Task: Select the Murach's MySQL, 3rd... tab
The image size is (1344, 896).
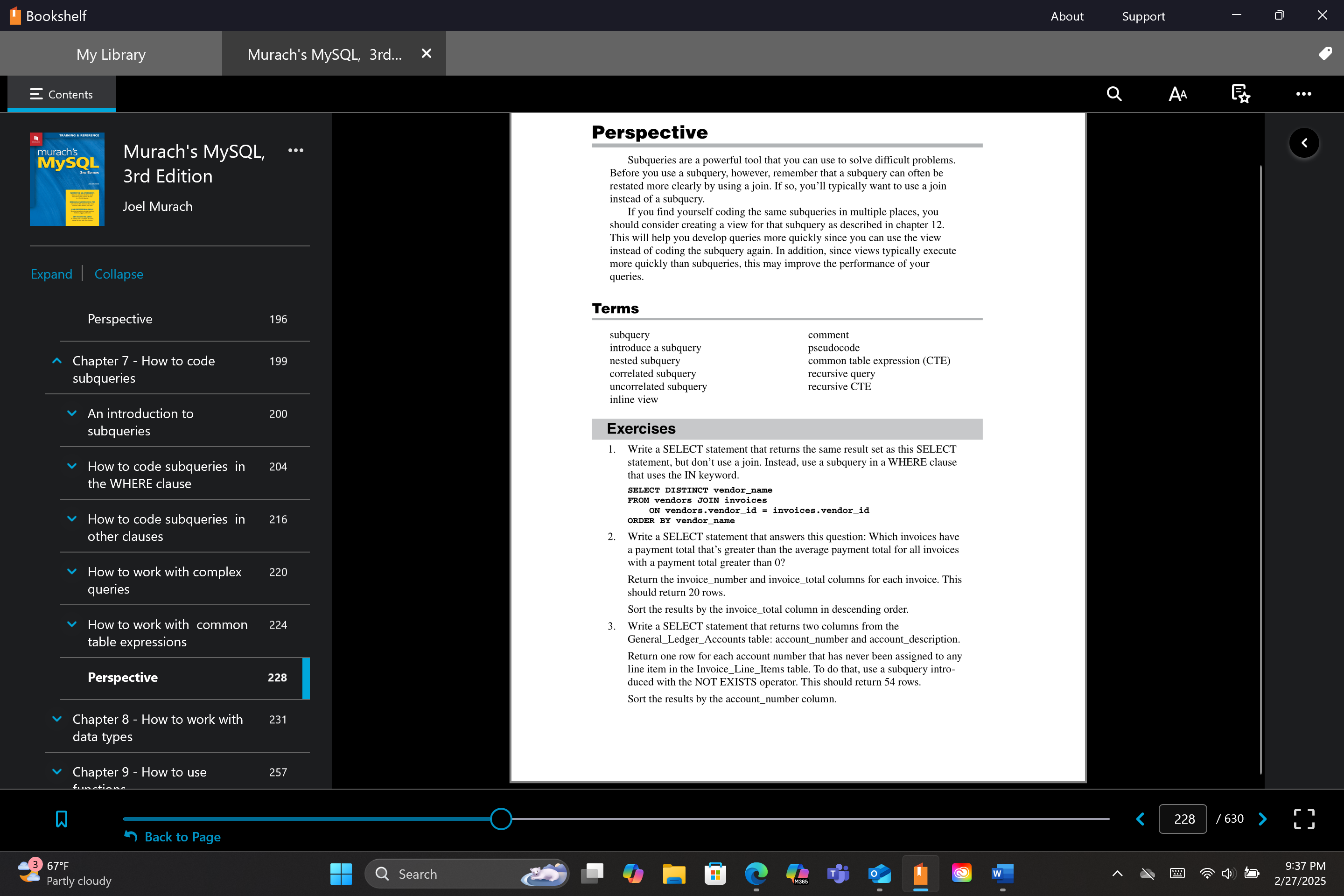Action: point(325,54)
